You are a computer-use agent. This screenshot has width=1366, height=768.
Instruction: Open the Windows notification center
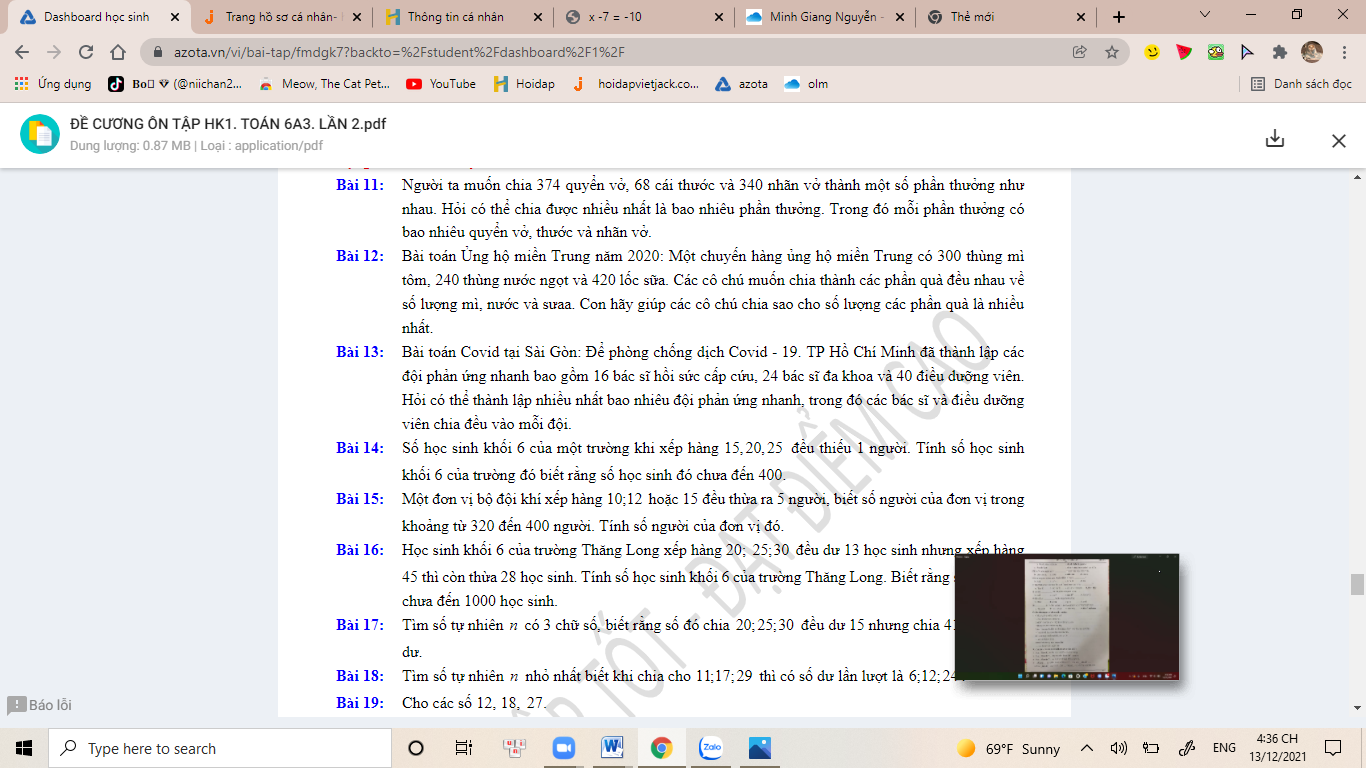1332,748
